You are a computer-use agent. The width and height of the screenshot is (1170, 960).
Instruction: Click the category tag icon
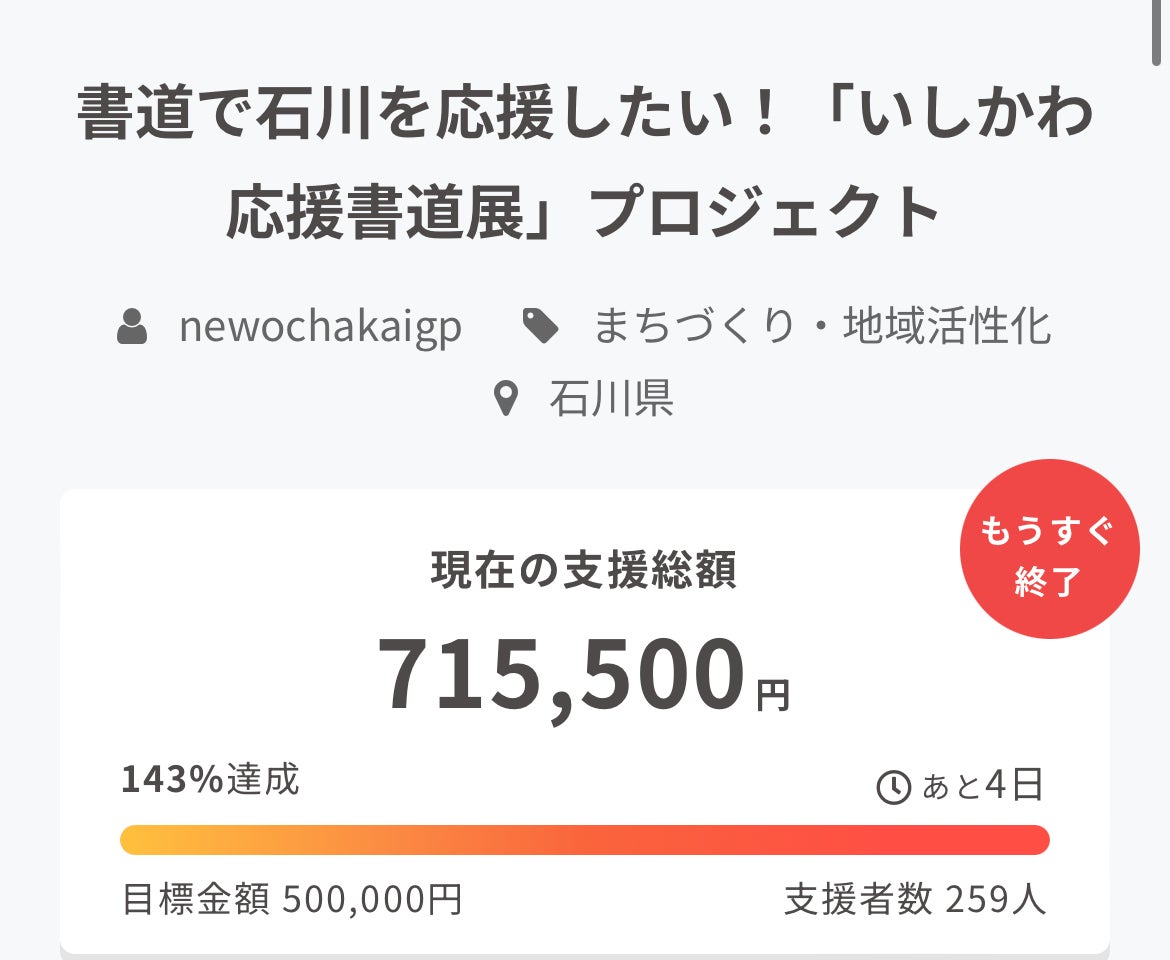pos(541,327)
